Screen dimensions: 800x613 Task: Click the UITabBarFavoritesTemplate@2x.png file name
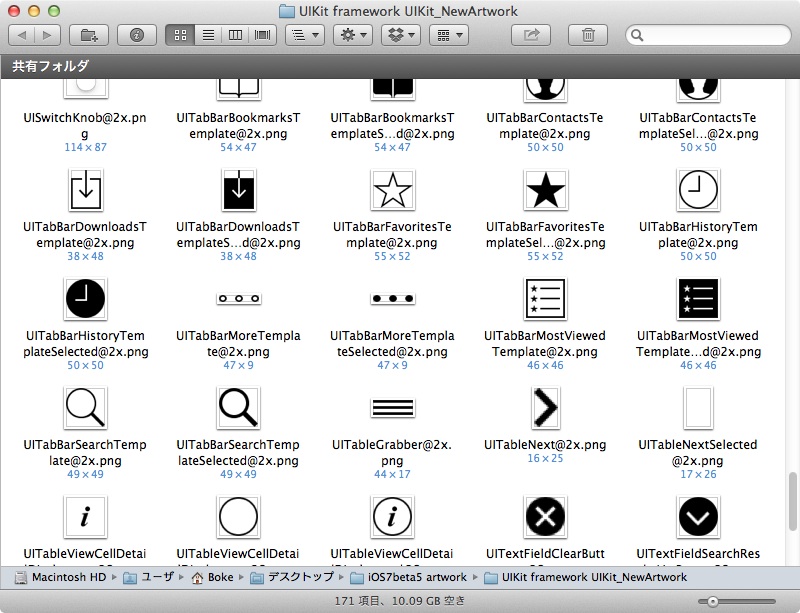392,234
